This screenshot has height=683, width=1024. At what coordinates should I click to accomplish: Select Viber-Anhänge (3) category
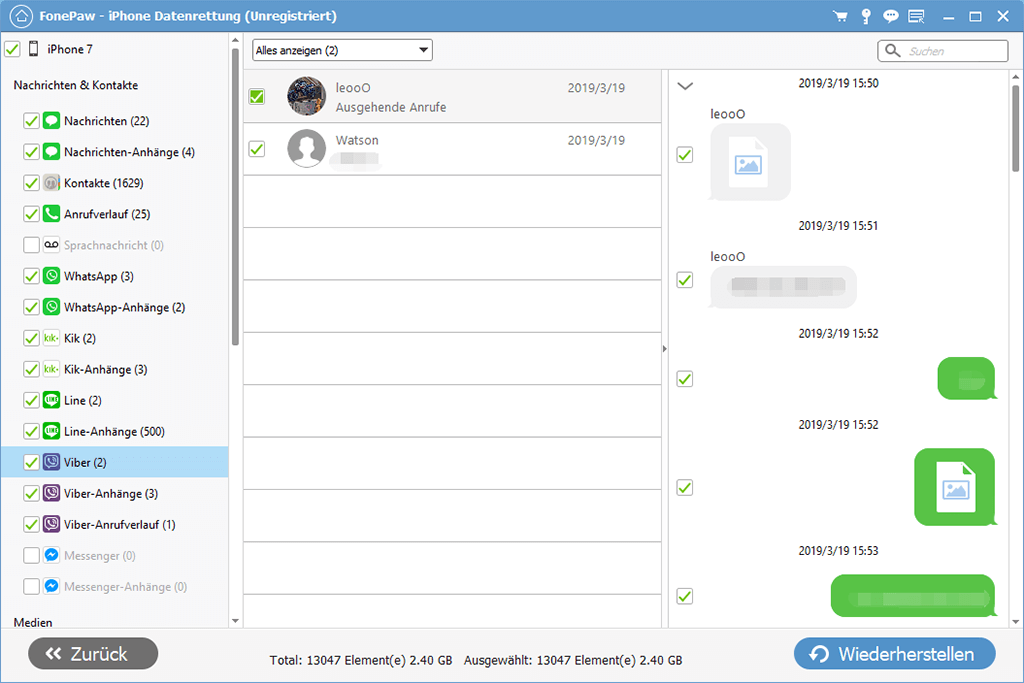[111, 494]
